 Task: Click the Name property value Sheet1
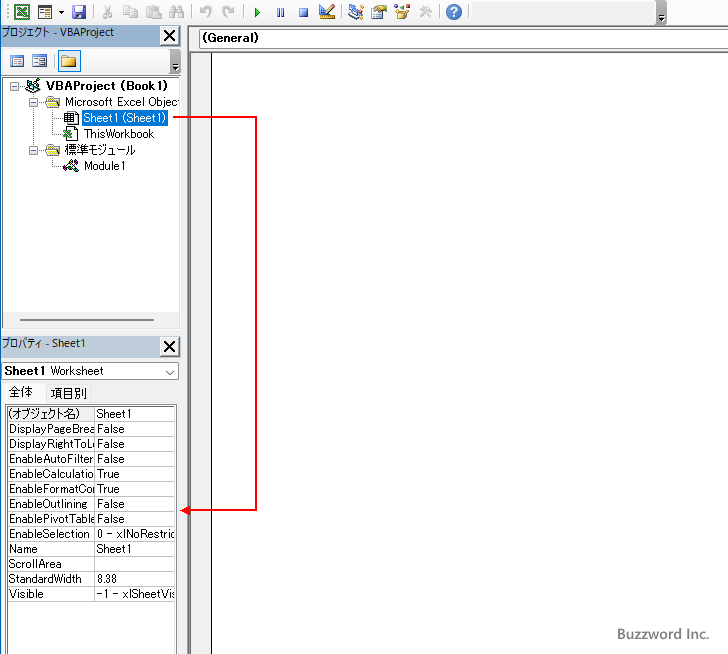[x=135, y=549]
